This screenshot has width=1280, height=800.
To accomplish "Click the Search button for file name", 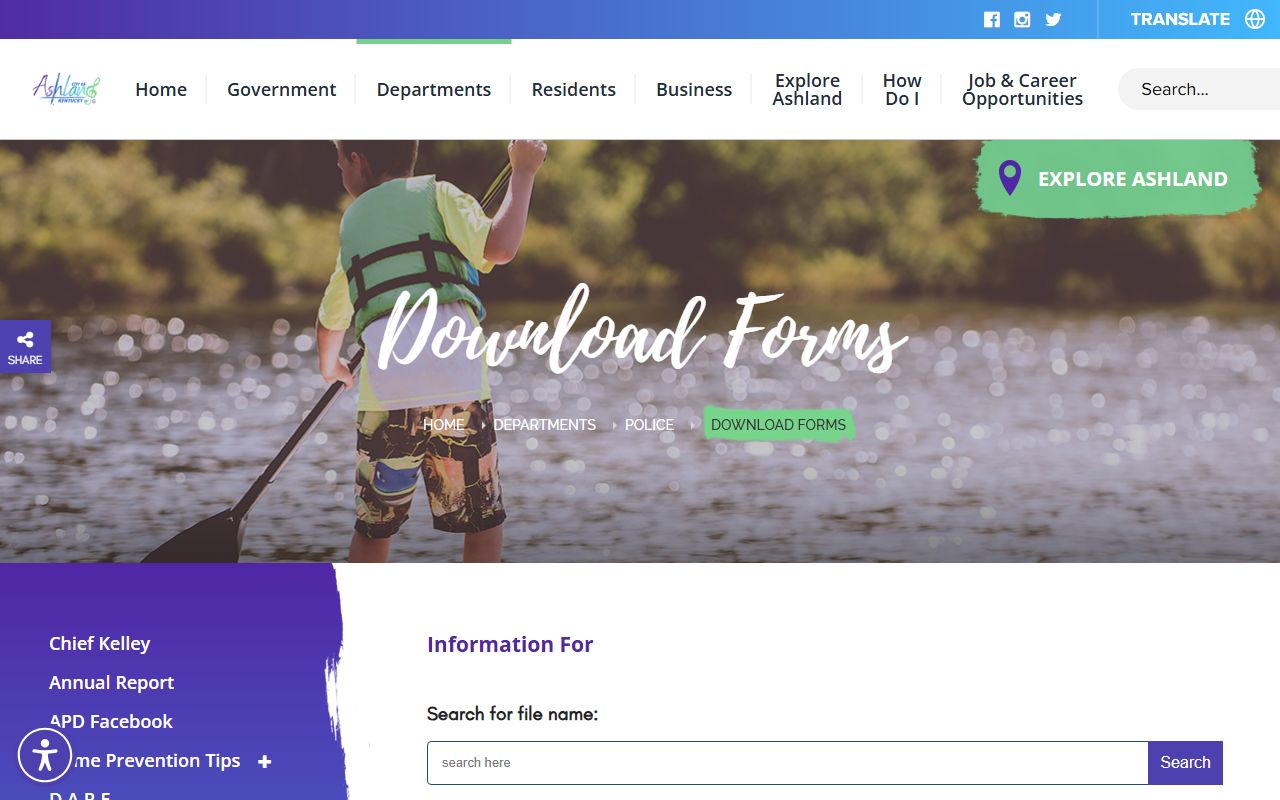I will tap(1185, 763).
